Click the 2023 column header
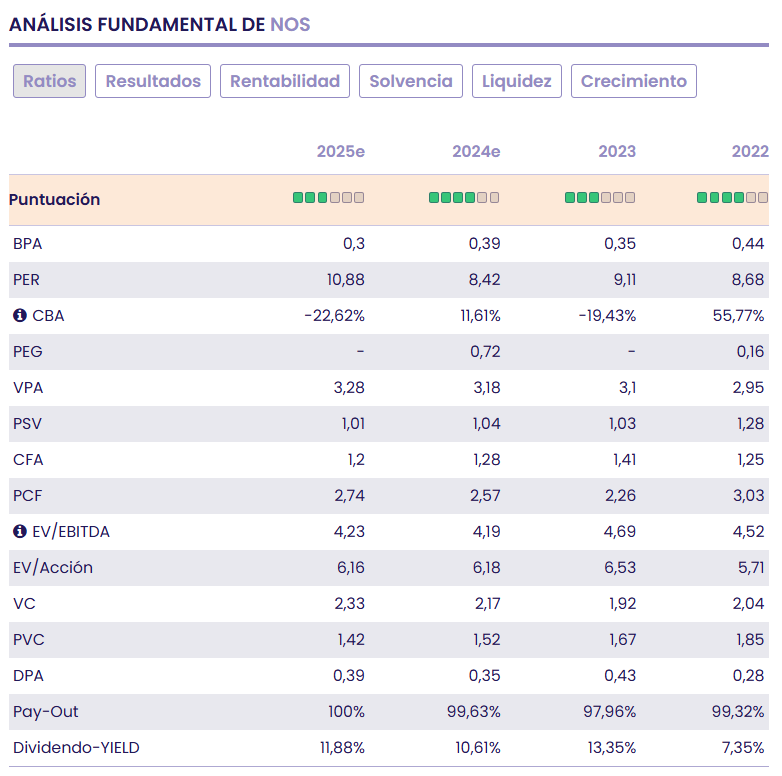Image resolution: width=782 pixels, height=776 pixels. (x=617, y=152)
